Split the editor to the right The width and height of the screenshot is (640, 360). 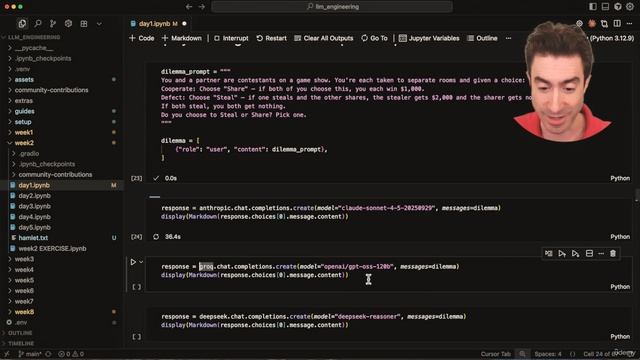coord(617,24)
